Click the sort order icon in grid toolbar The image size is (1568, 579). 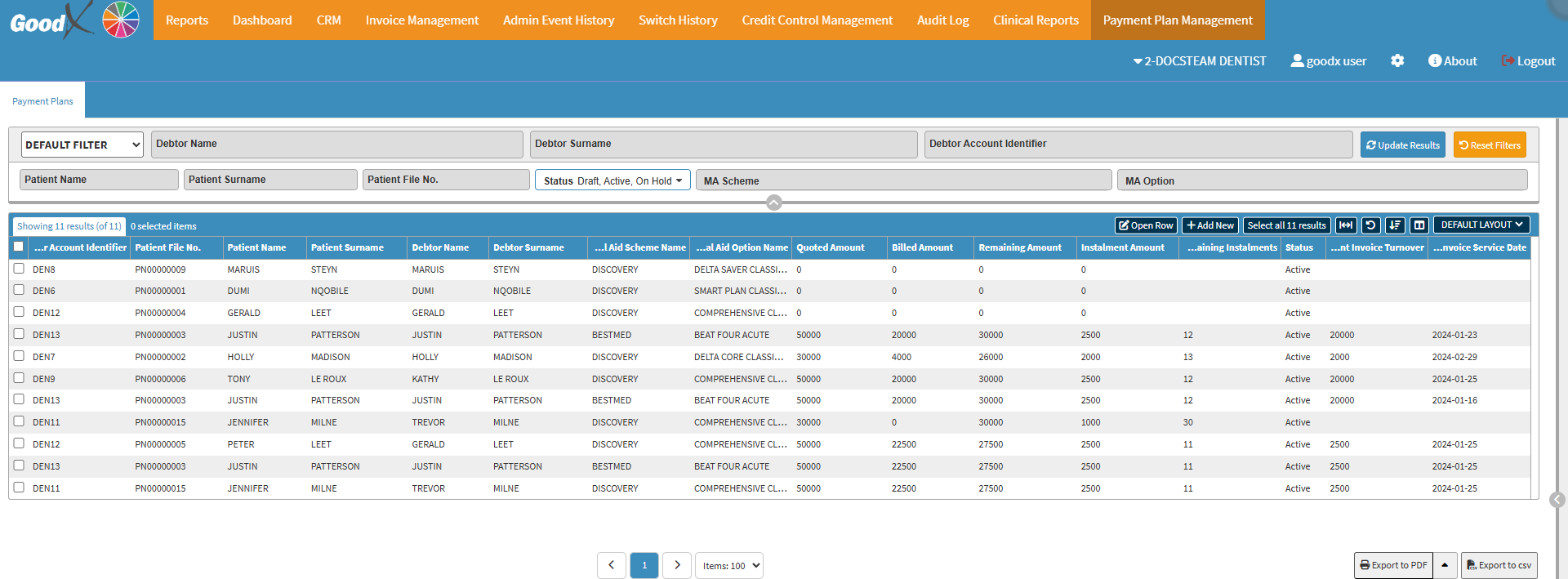click(x=1395, y=225)
